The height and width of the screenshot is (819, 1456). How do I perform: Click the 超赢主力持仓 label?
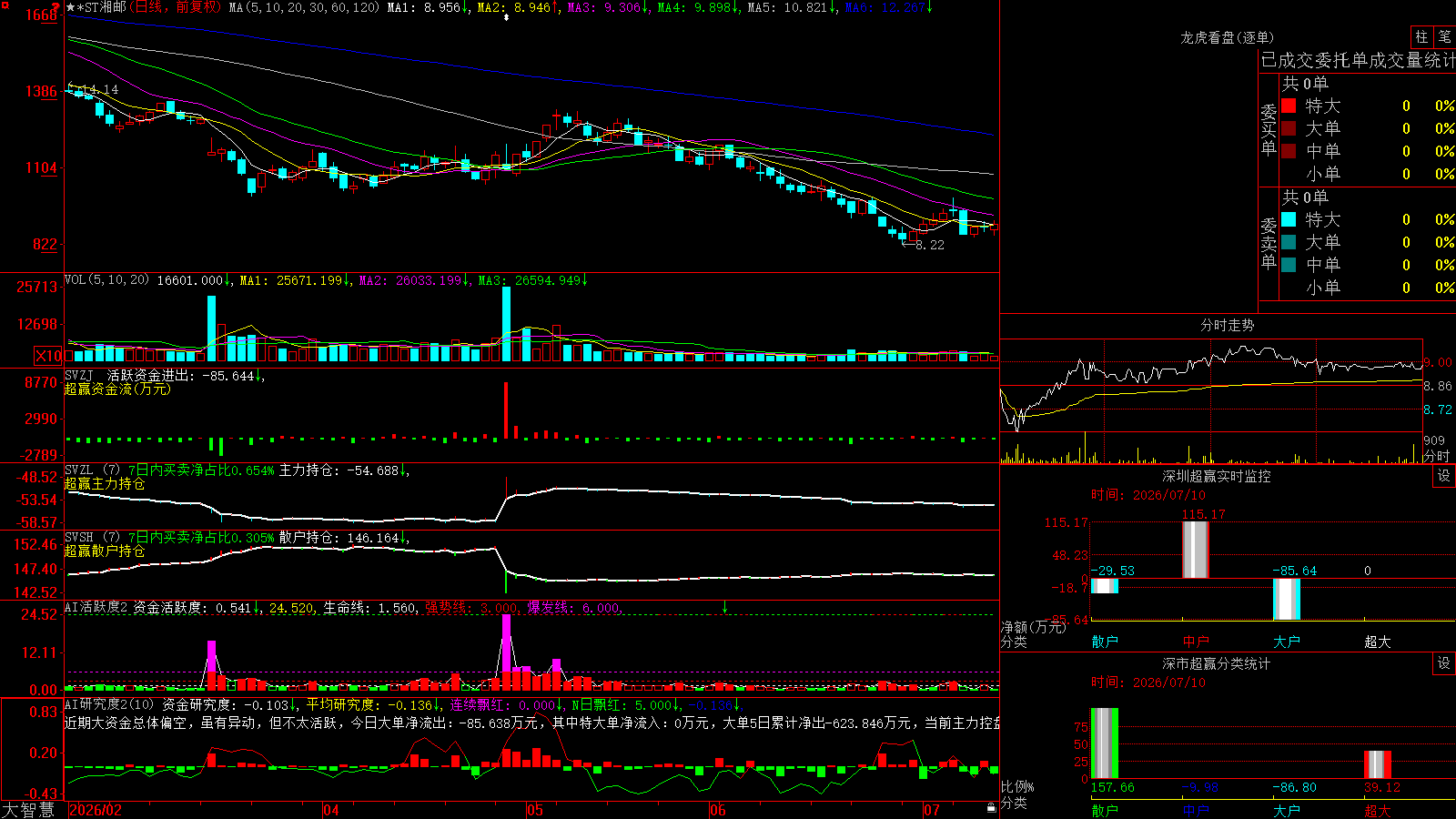click(x=105, y=484)
